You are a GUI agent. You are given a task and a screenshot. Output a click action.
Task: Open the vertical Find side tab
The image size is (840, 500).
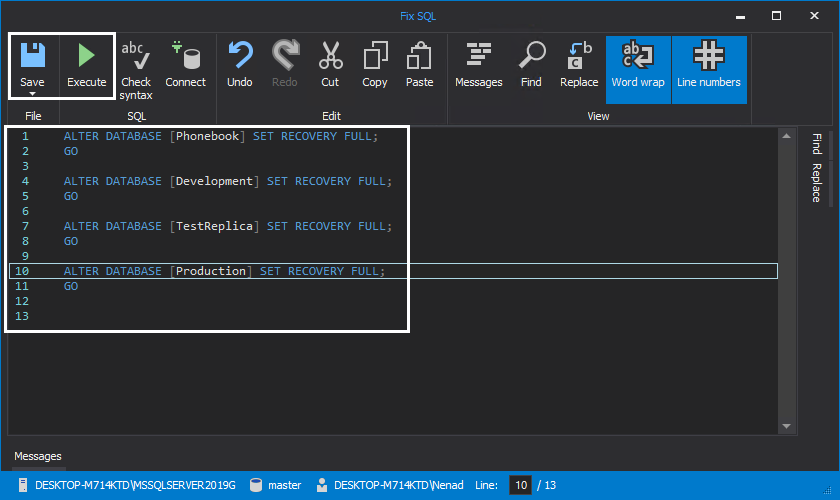[x=816, y=143]
